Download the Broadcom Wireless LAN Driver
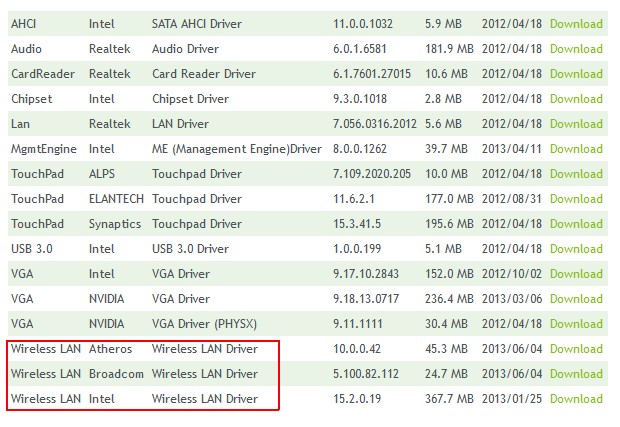Screen dimensions: 620x427 576,374
